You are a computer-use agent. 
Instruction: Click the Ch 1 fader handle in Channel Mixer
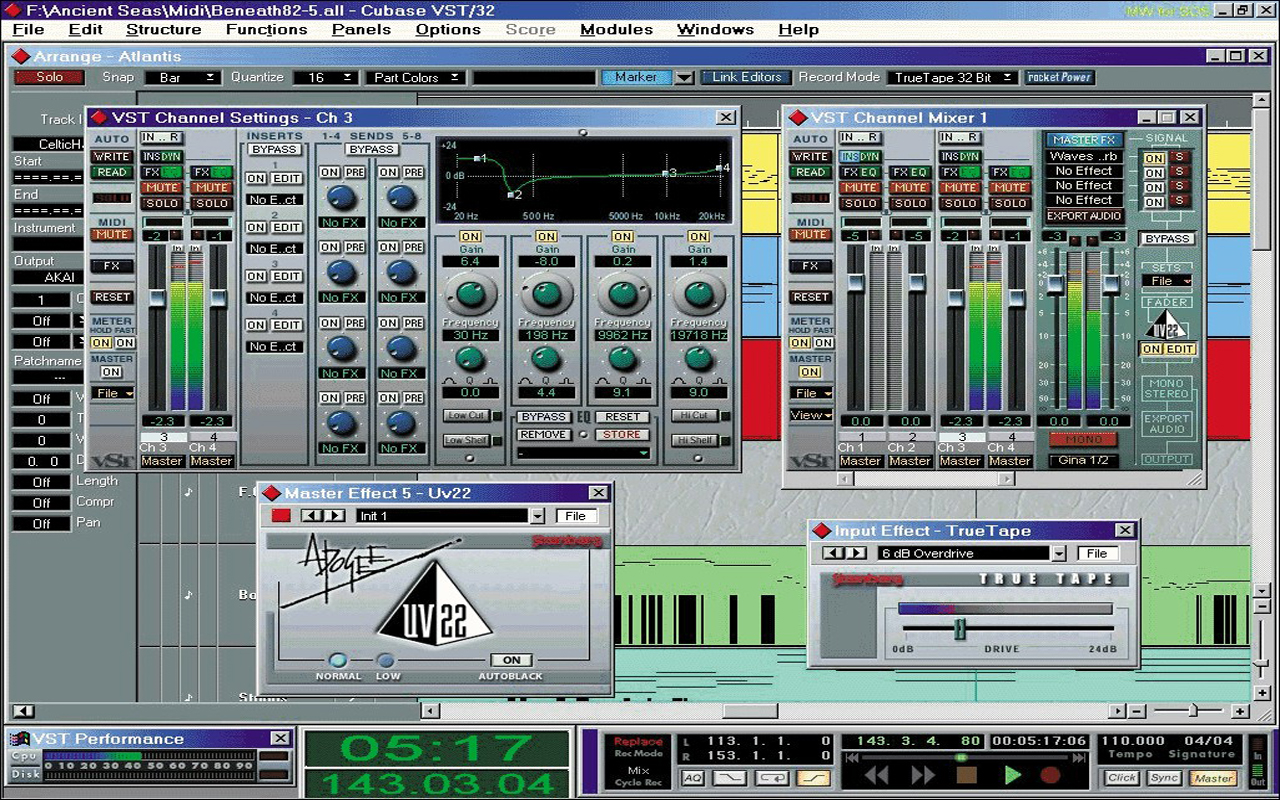pos(856,283)
